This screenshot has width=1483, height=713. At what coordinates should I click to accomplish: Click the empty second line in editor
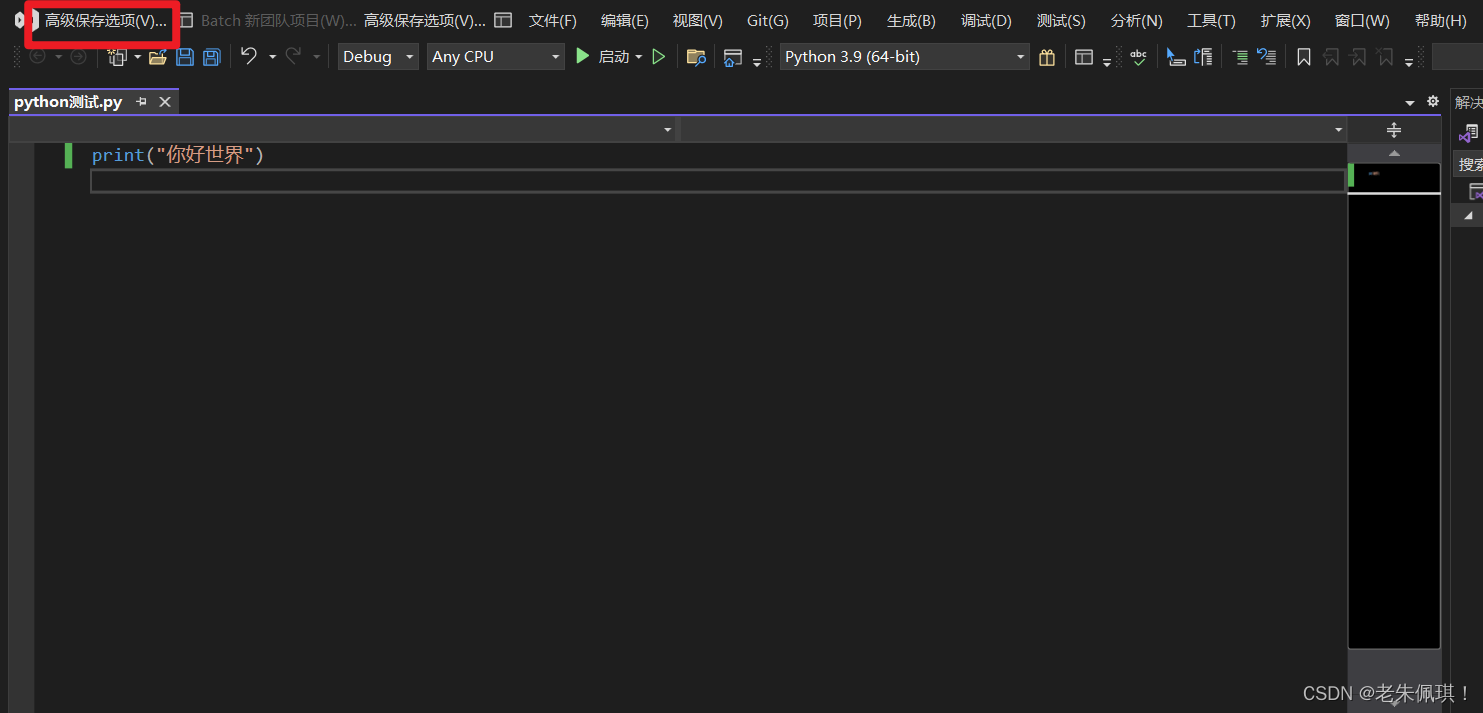[717, 180]
